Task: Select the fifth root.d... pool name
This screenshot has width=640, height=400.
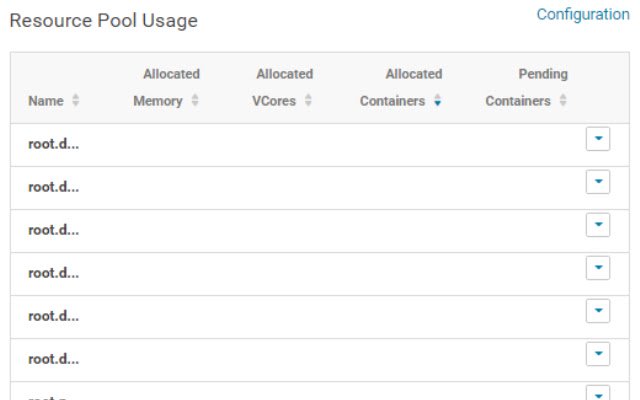Action: [53, 316]
